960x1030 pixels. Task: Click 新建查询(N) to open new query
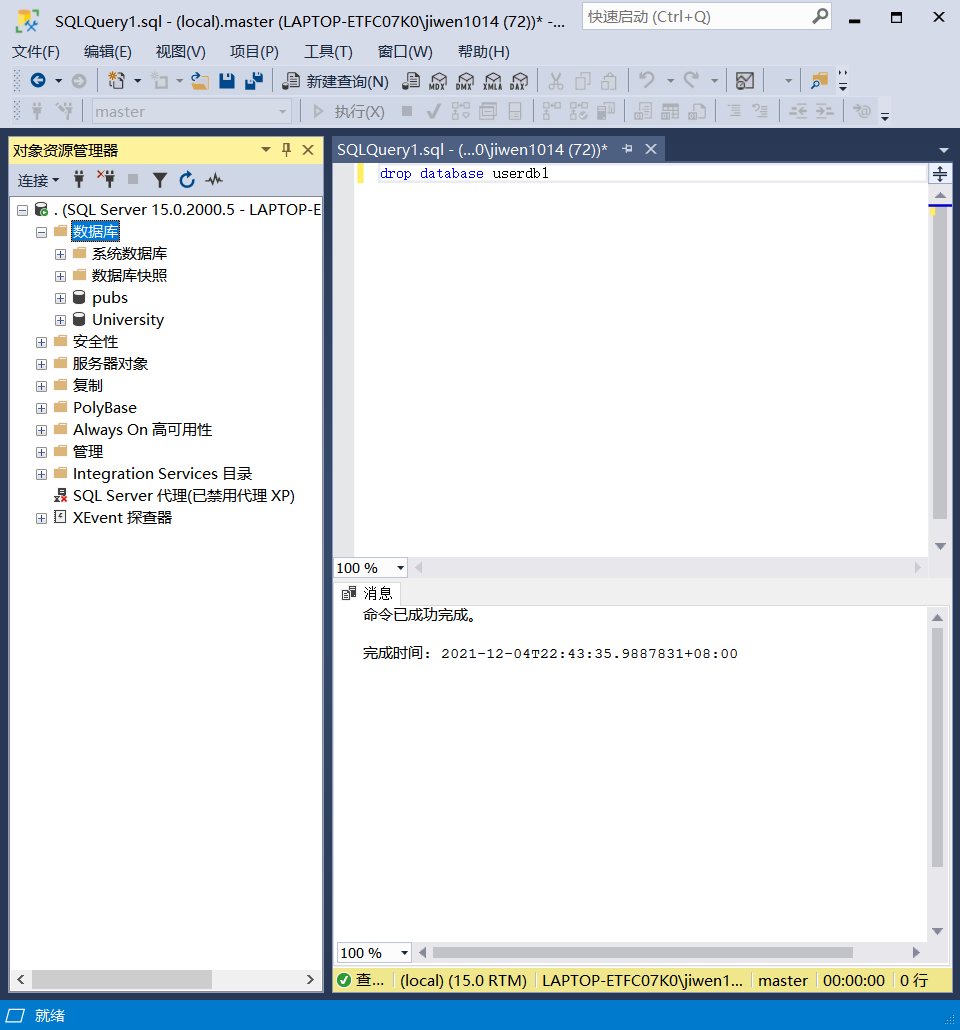336,81
